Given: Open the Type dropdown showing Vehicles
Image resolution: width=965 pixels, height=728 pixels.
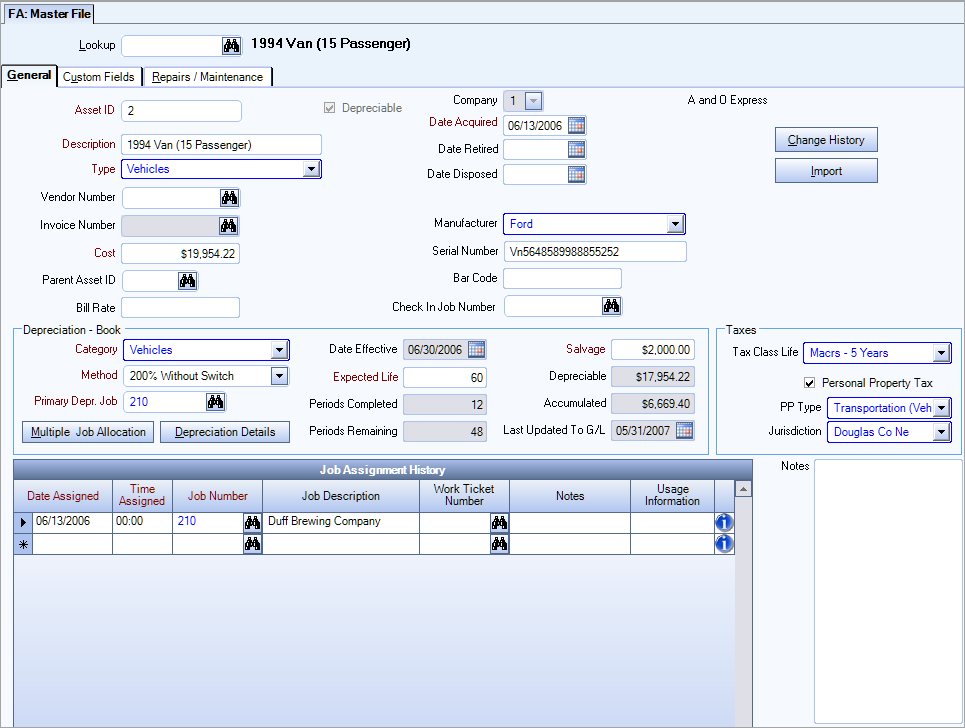Looking at the screenshot, I should point(310,169).
